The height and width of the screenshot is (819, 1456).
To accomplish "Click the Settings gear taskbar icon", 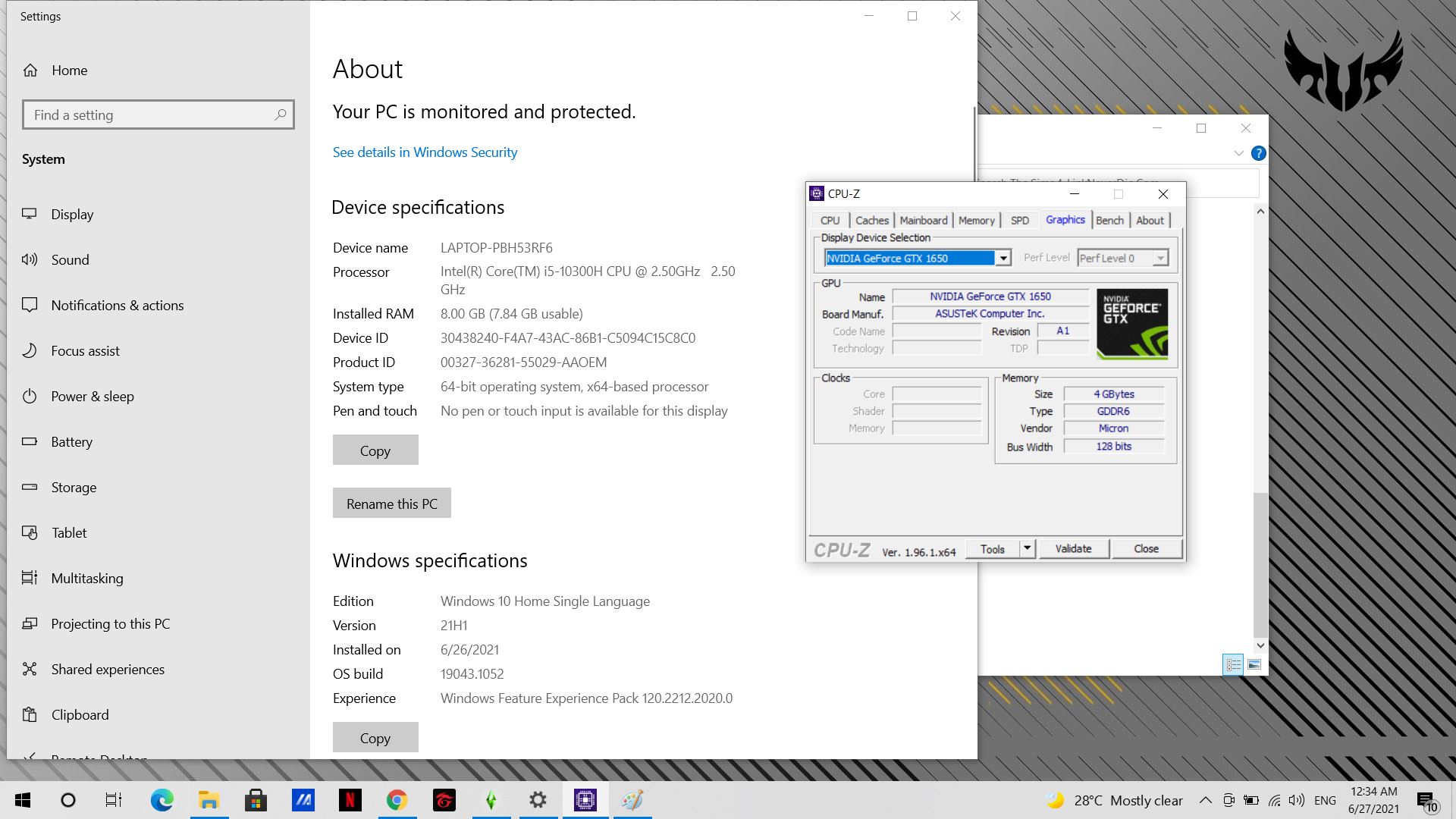I will (x=538, y=799).
